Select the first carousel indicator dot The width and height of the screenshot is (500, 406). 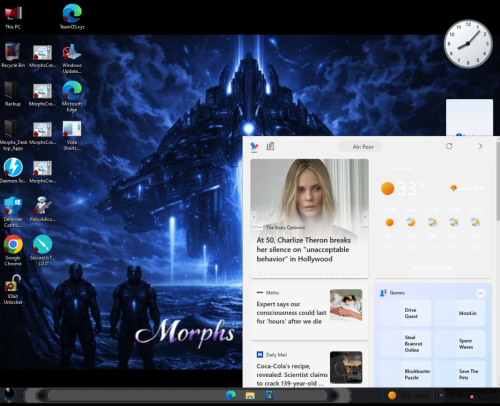[260, 274]
